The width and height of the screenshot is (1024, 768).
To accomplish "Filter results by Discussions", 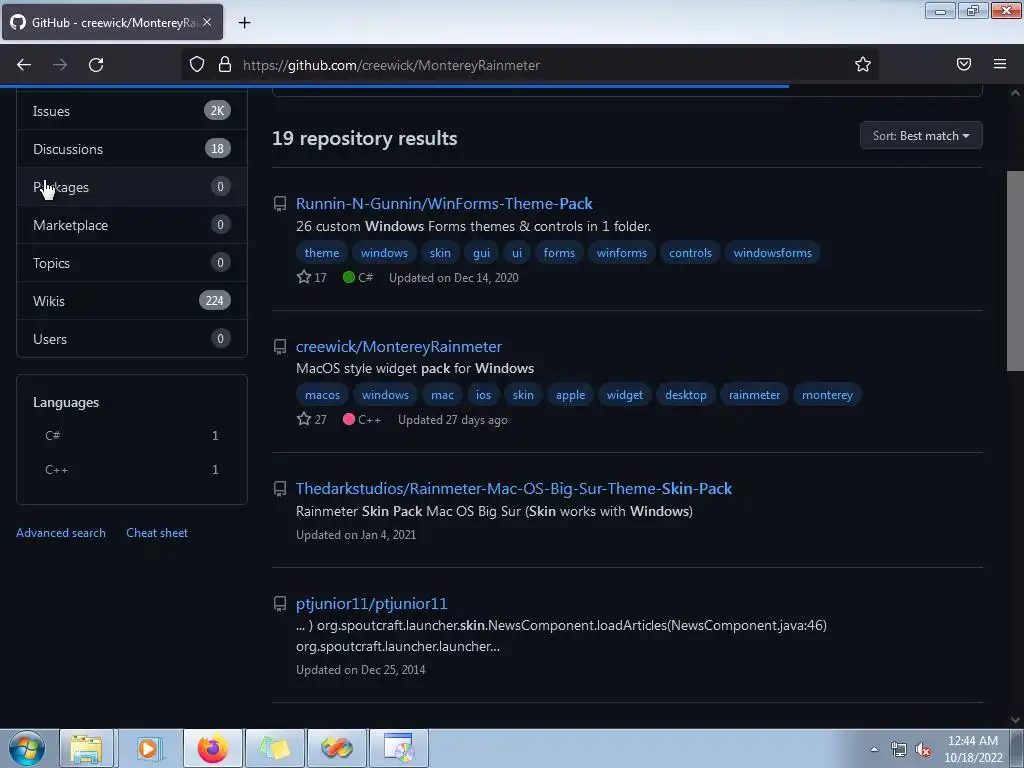I will (132, 149).
